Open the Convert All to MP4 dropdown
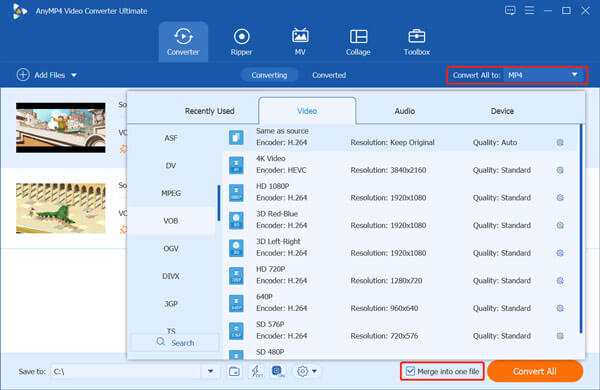 pos(544,75)
